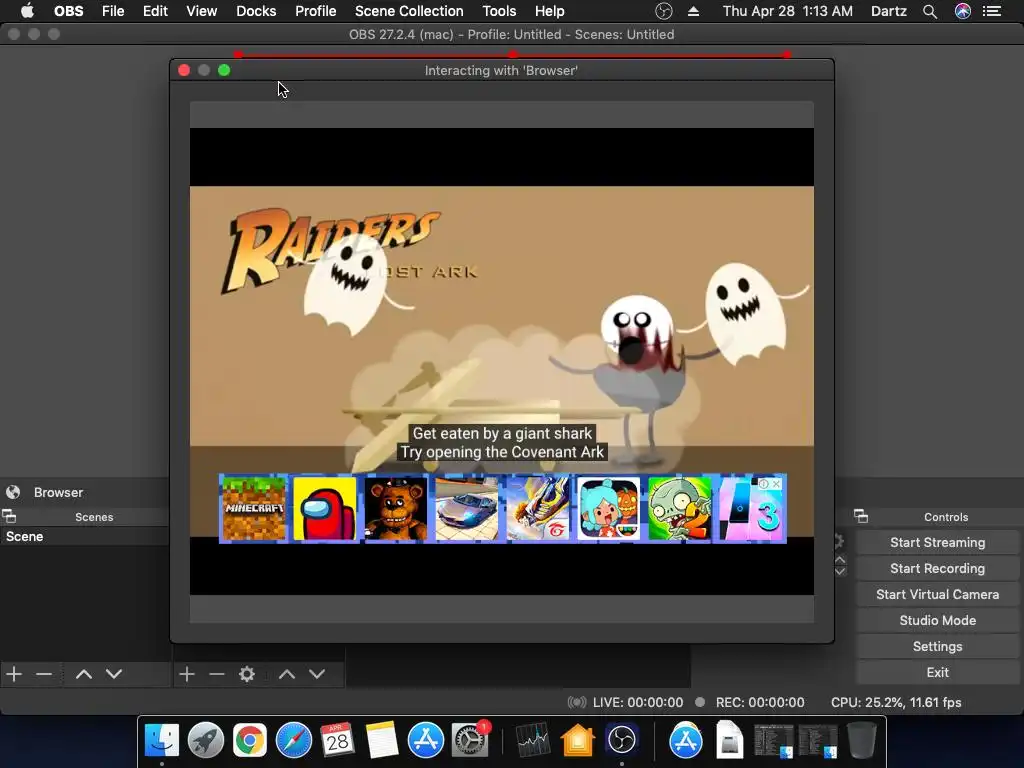Move source down with Sources down arrow
Image resolution: width=1024 pixels, height=768 pixels.
click(x=317, y=674)
